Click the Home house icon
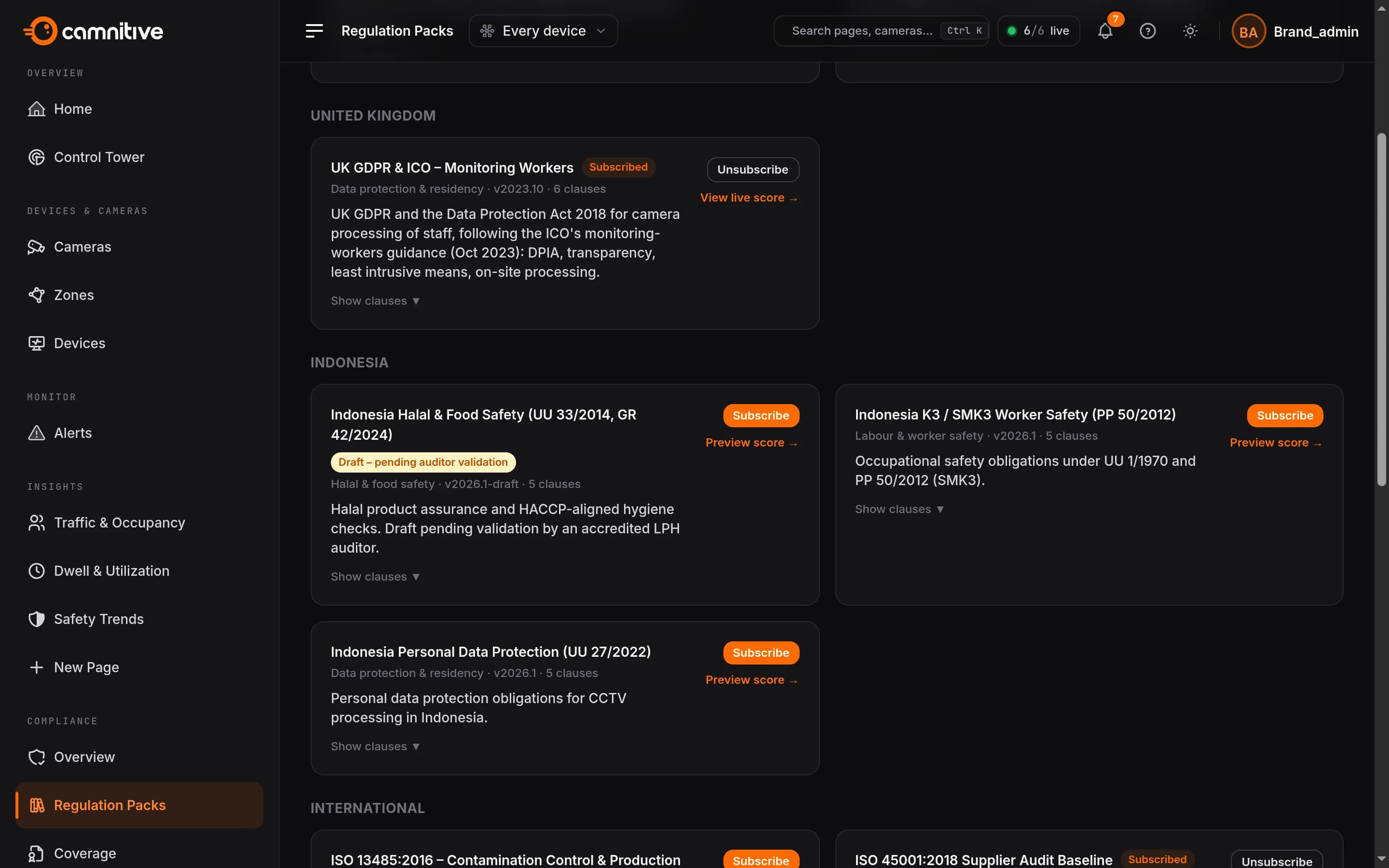 [x=37, y=109]
